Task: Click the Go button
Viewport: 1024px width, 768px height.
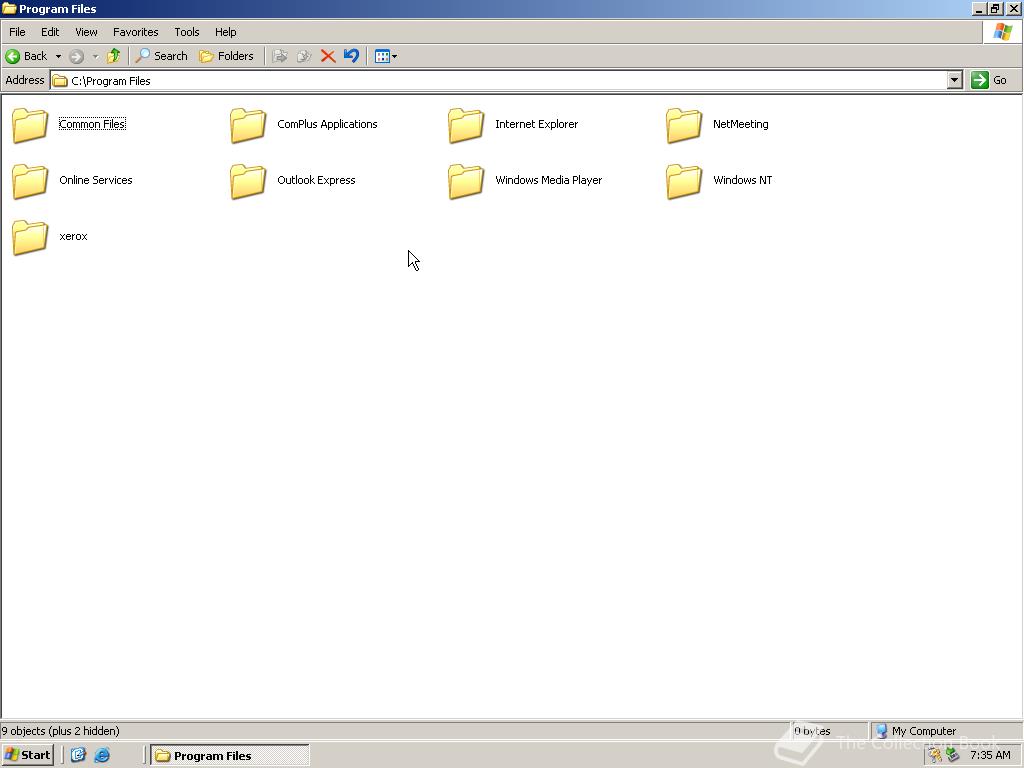Action: (989, 80)
